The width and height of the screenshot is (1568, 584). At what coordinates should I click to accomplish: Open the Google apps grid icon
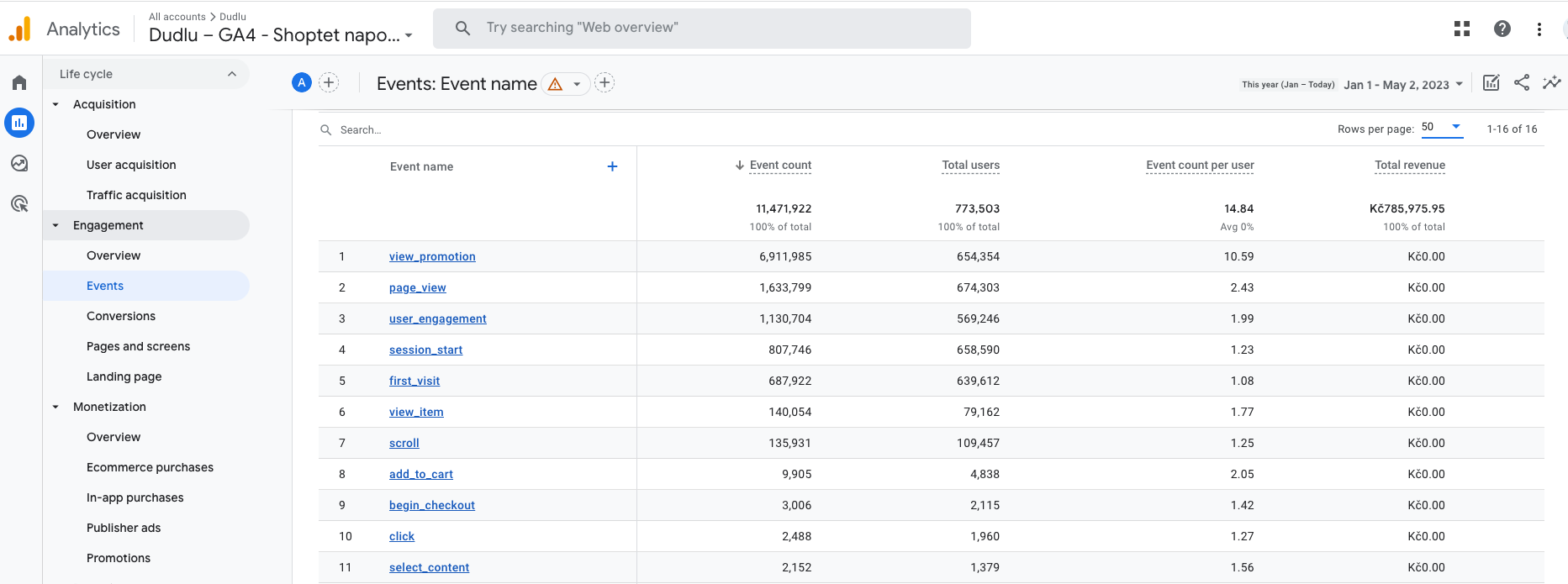1462,29
